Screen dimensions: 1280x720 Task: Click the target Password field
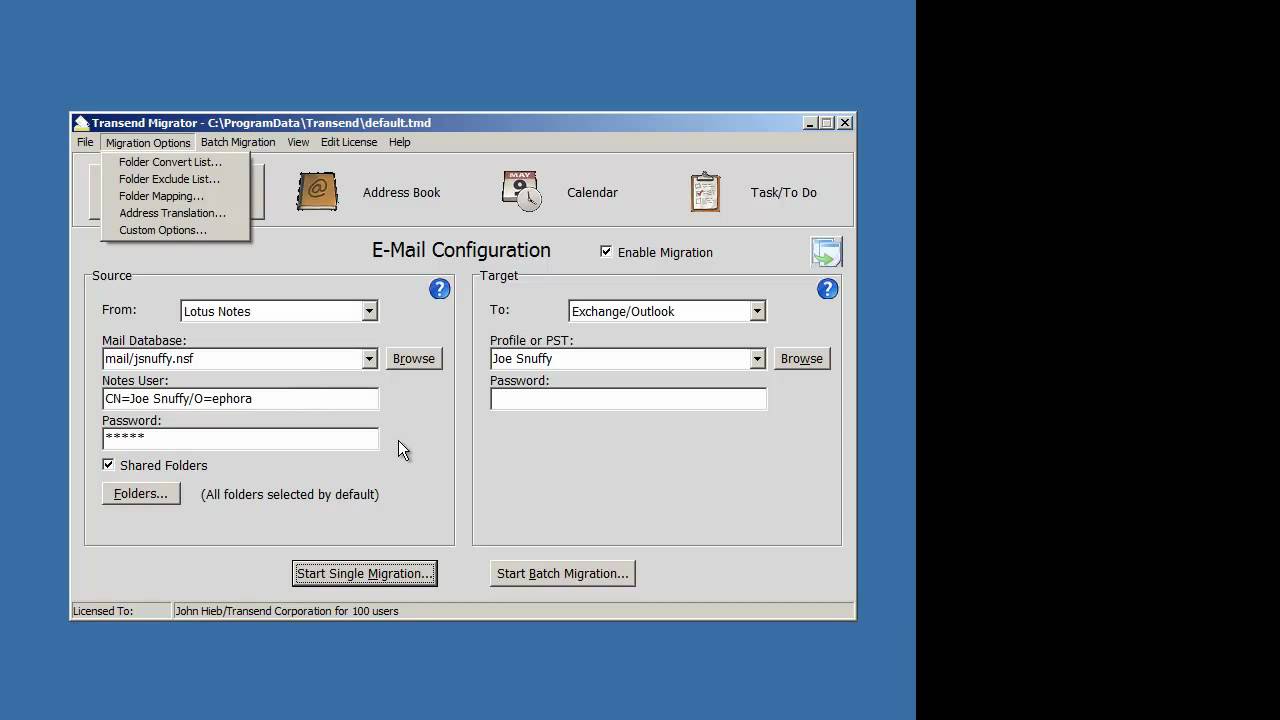coord(628,399)
